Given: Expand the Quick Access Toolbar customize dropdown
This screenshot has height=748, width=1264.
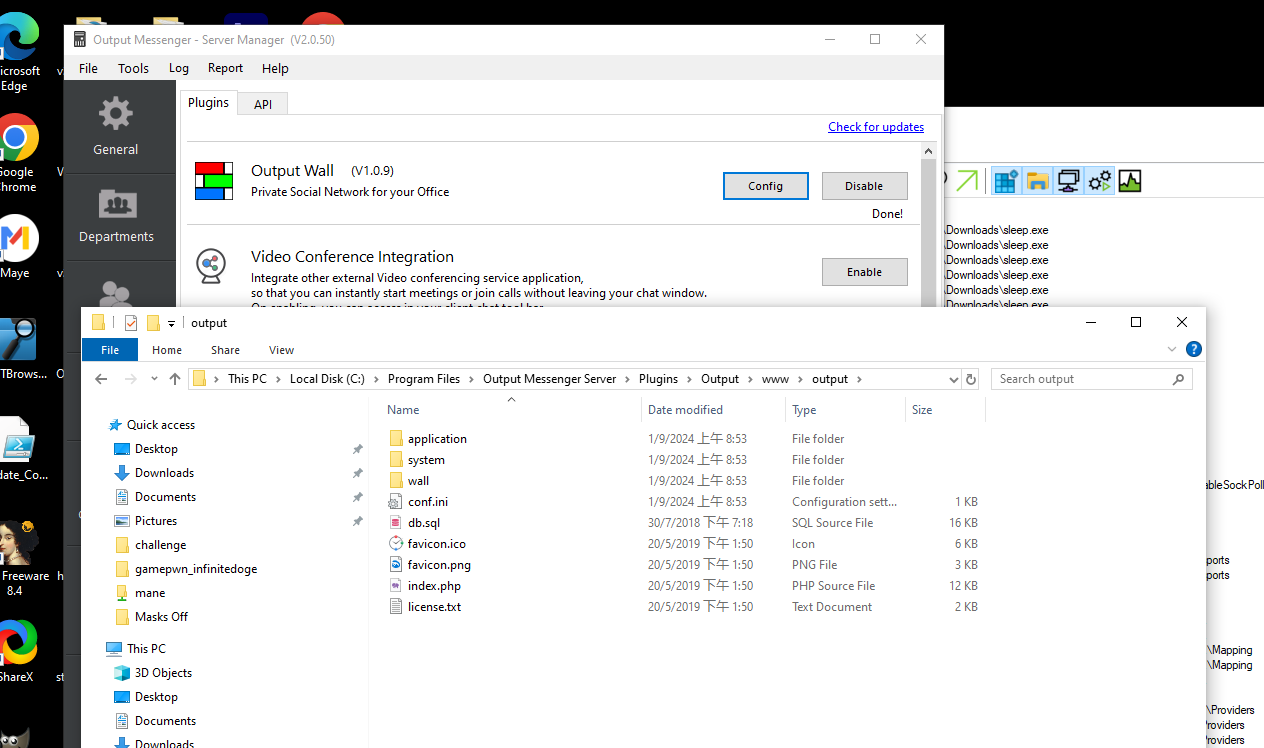Looking at the screenshot, I should point(171,323).
